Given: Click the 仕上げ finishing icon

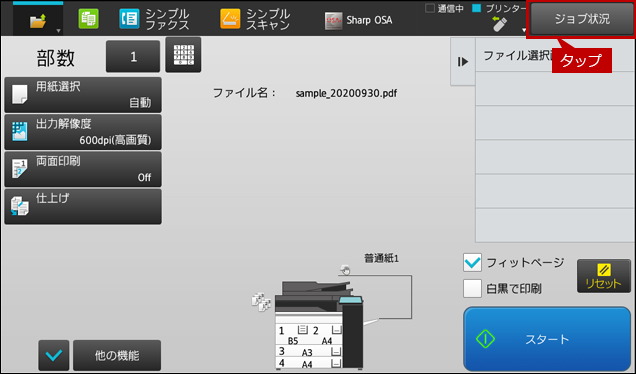Looking at the screenshot, I should point(19,206).
